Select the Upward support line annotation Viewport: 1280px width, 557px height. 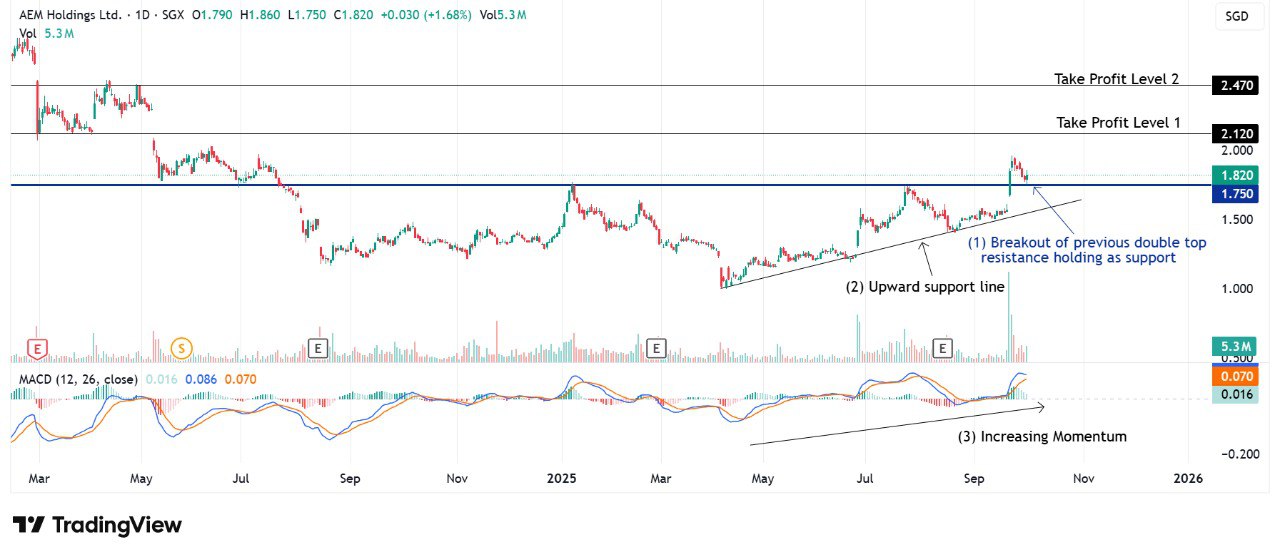(x=925, y=287)
